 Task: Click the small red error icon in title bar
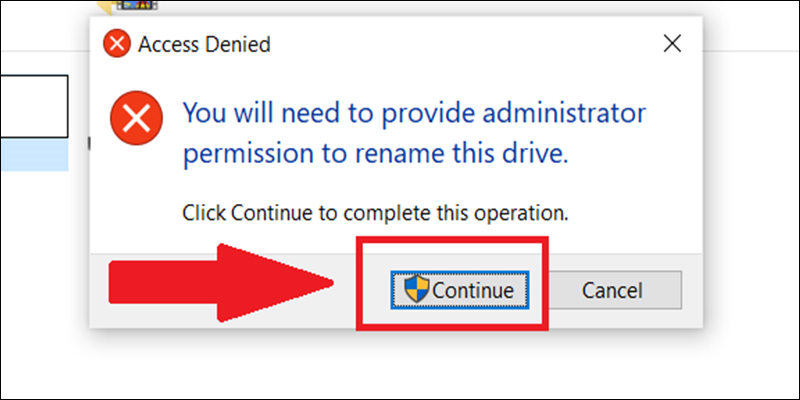pos(117,44)
